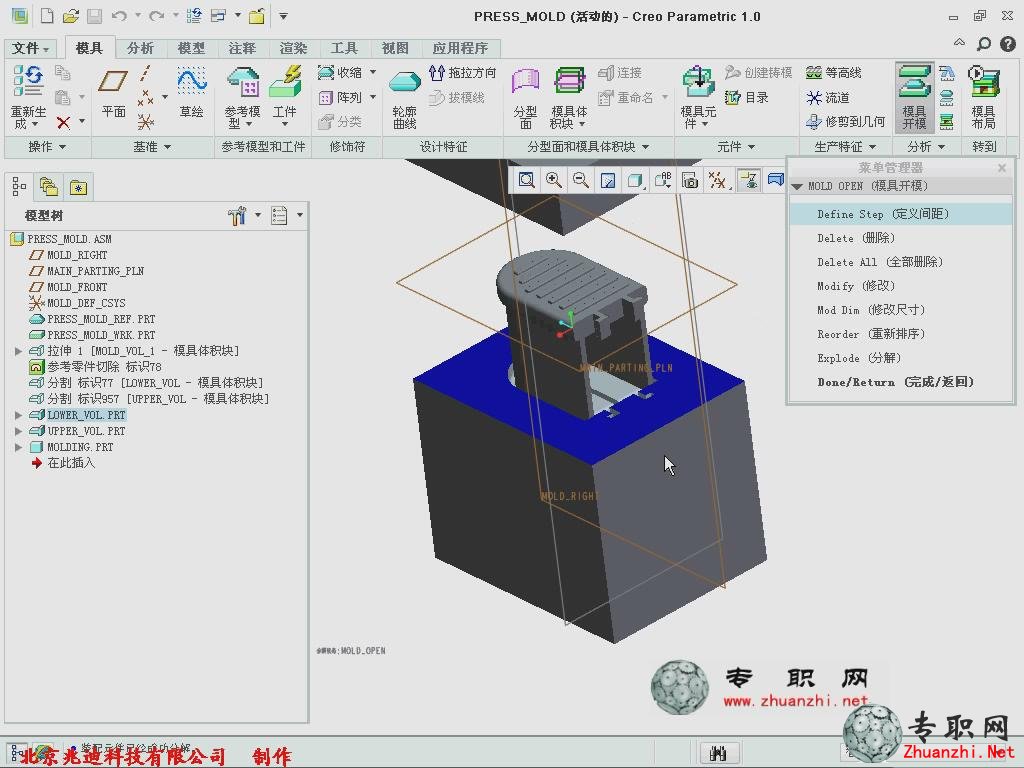
Task: Switch to the 分析 ribbon tab
Action: (x=140, y=48)
